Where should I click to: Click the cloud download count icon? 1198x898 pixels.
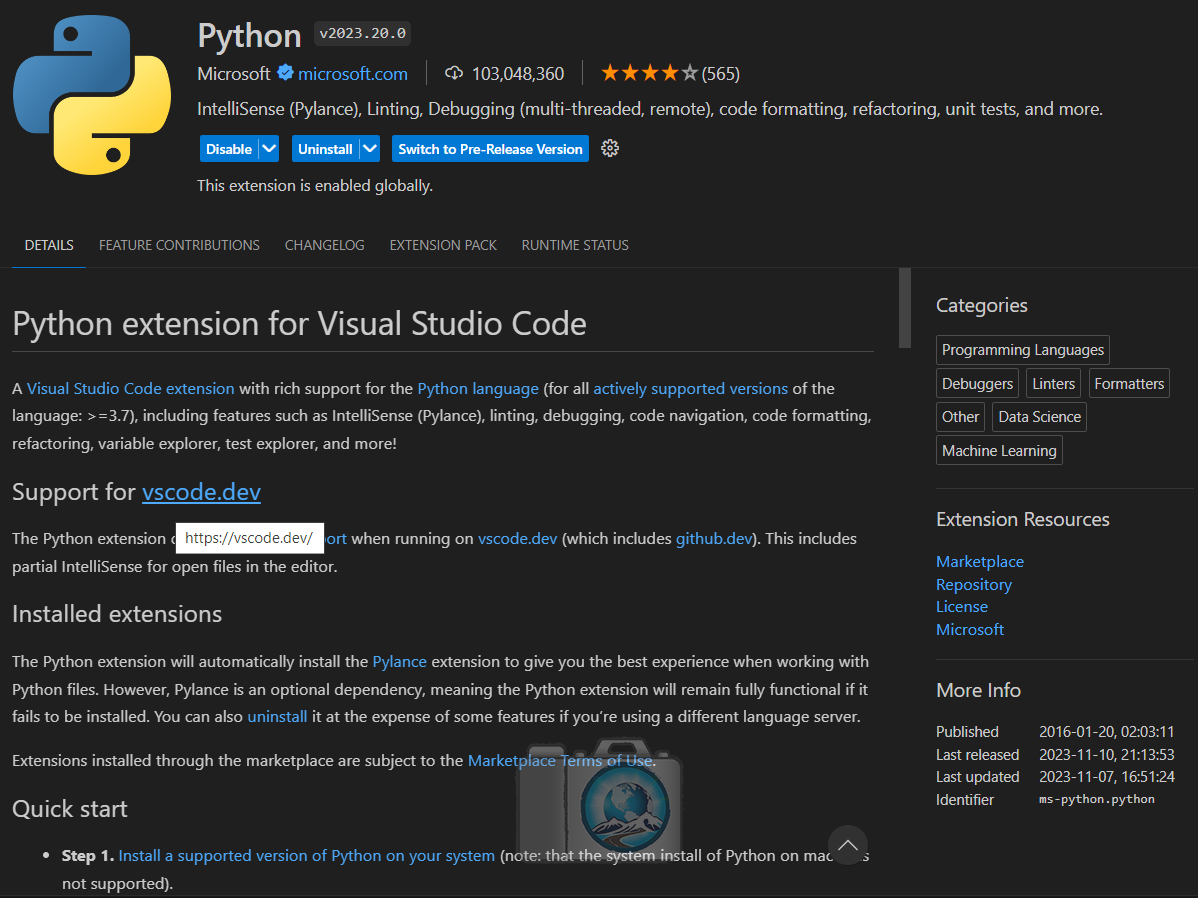pos(455,73)
